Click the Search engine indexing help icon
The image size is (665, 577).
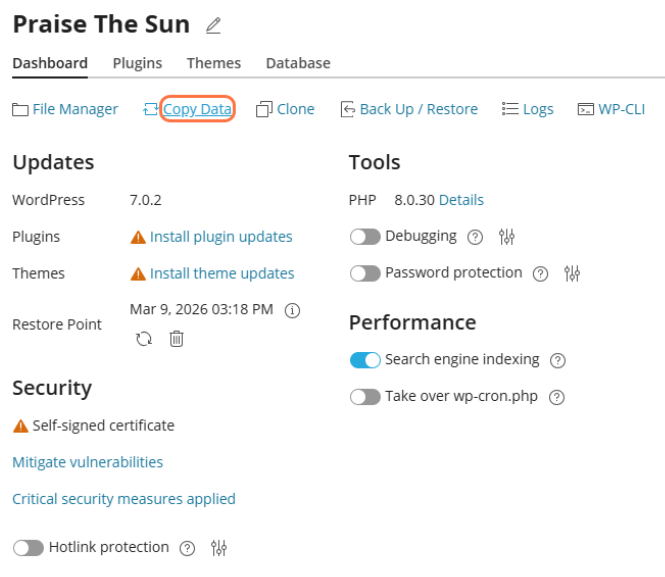(x=558, y=360)
